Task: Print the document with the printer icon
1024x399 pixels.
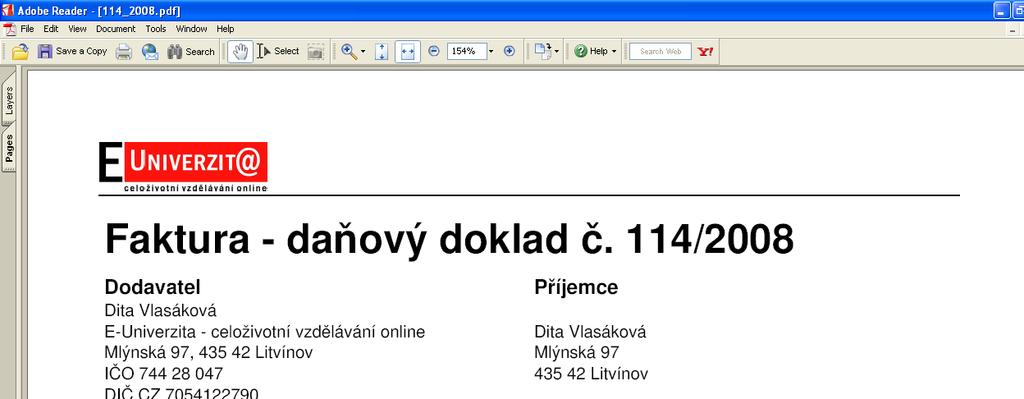Action: tap(123, 52)
